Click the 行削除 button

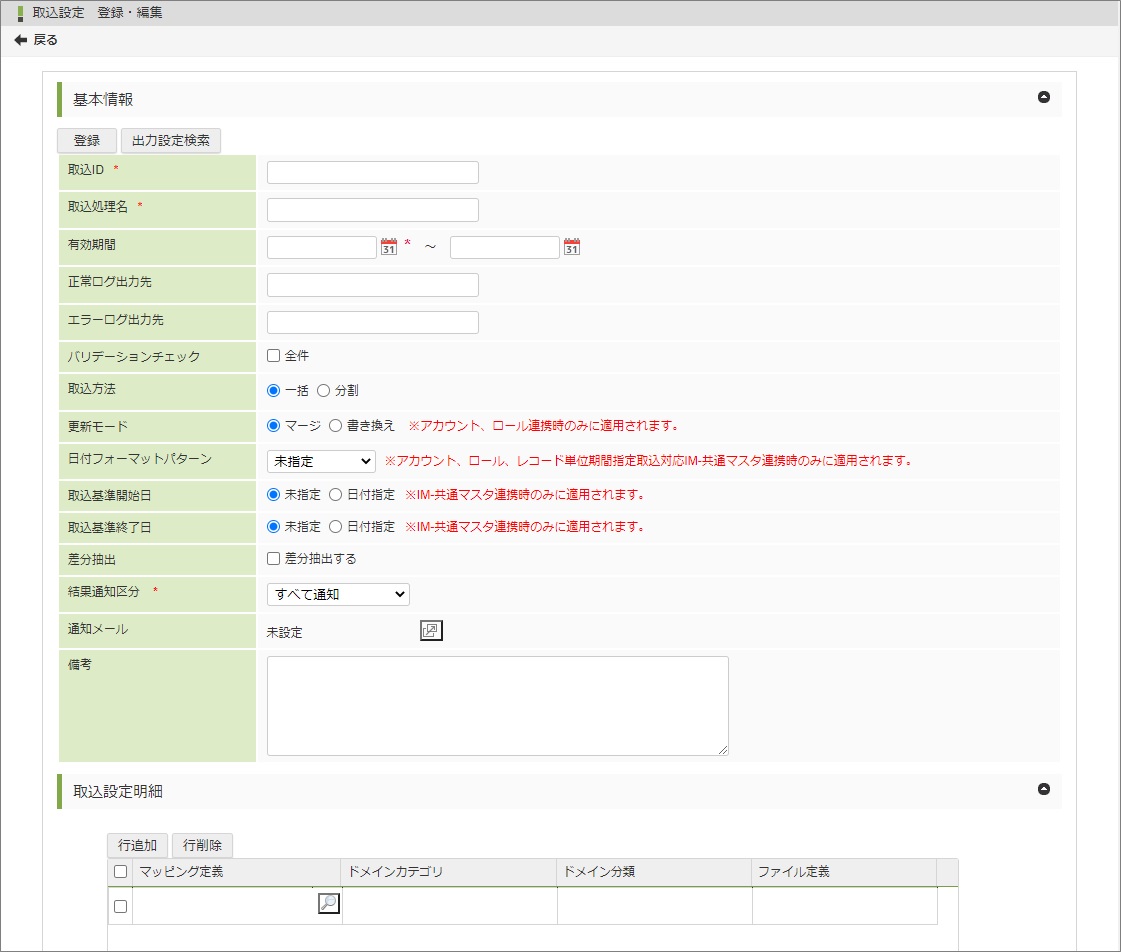(202, 845)
